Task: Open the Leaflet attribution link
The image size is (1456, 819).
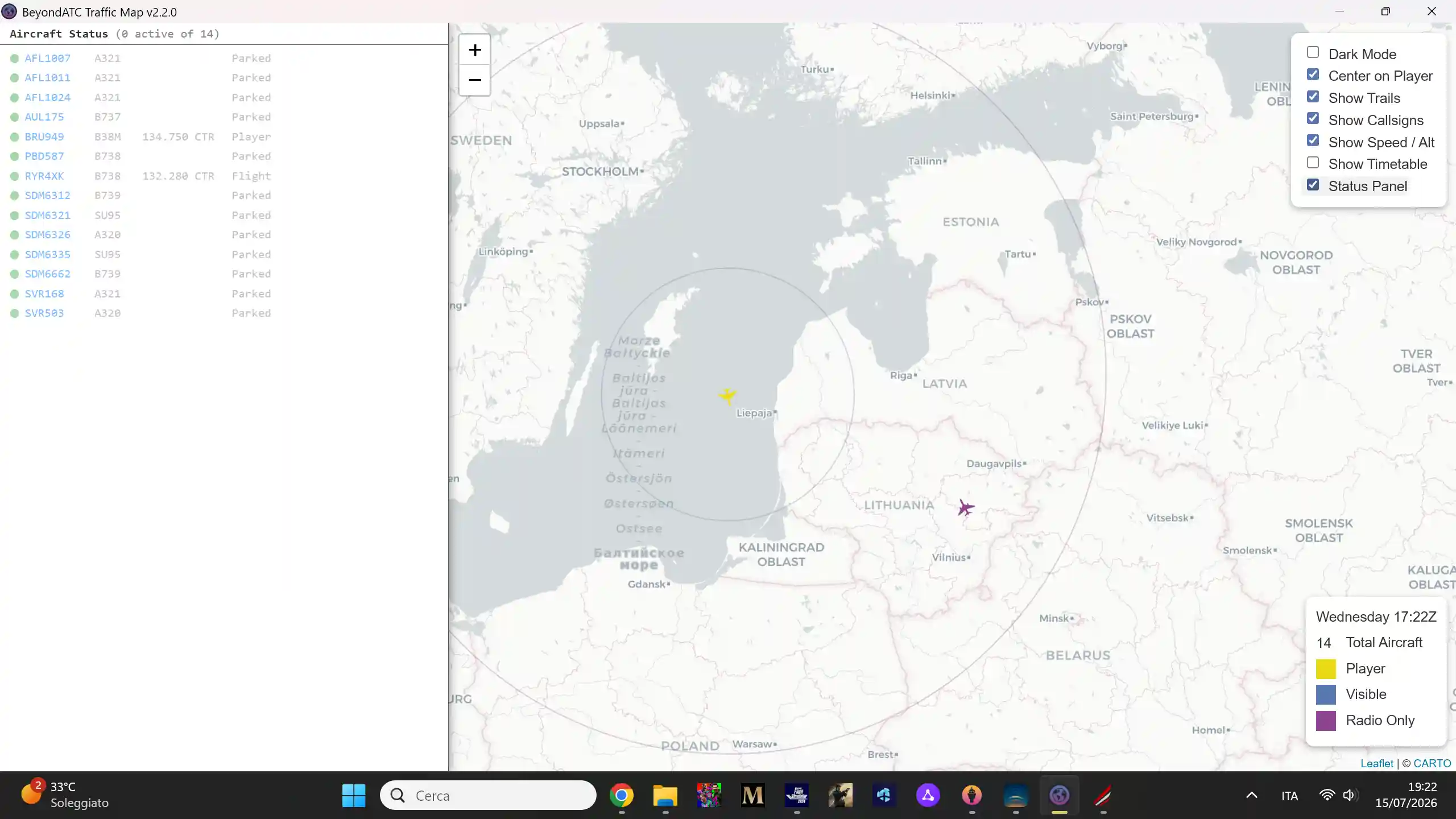Action: point(1376,763)
